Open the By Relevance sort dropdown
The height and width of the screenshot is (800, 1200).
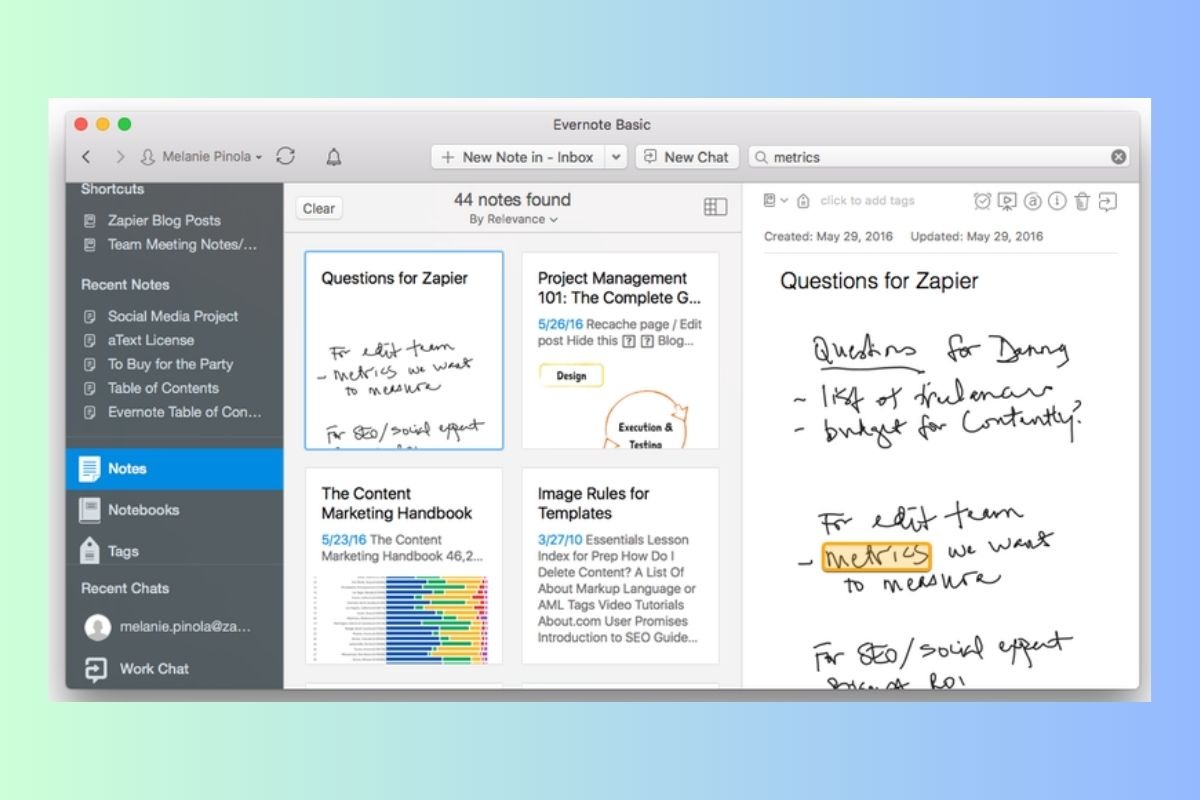click(514, 219)
